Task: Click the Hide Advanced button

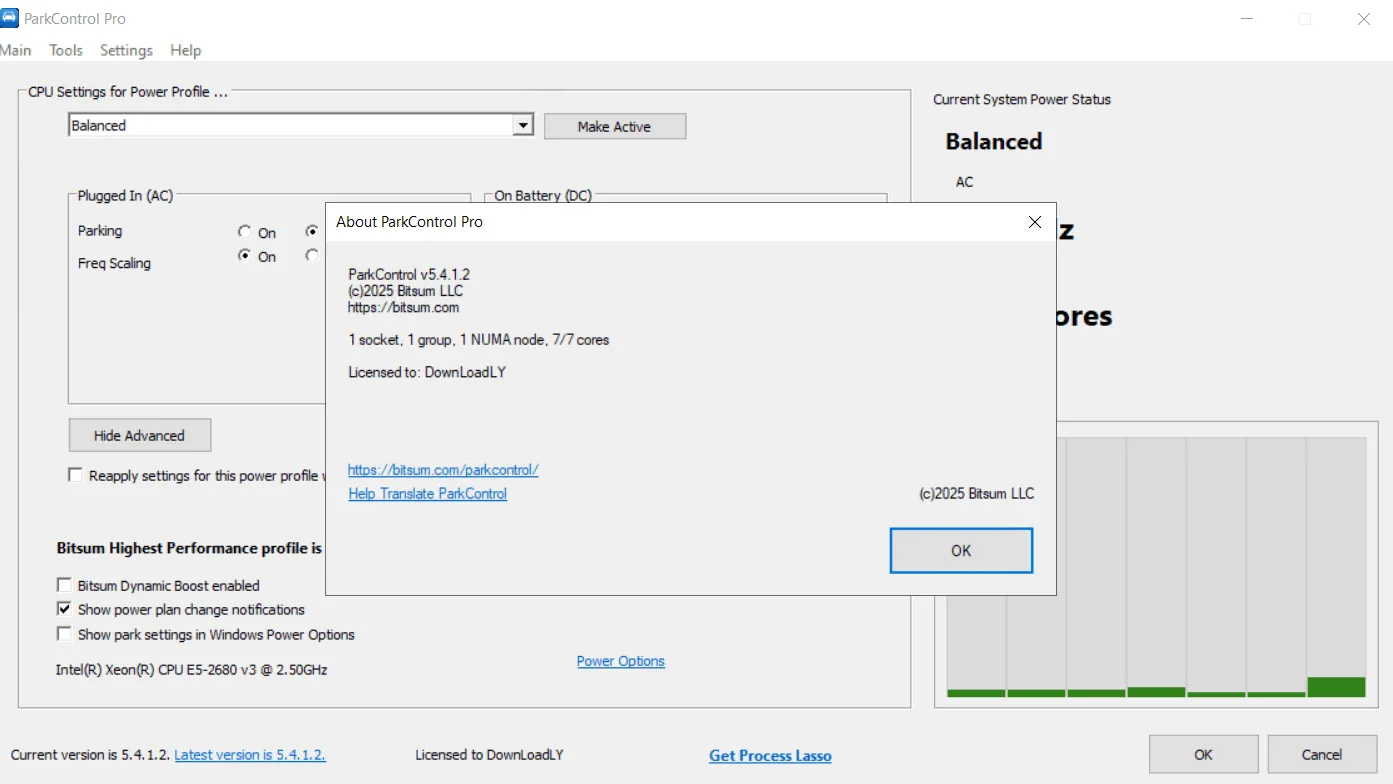Action: point(140,435)
